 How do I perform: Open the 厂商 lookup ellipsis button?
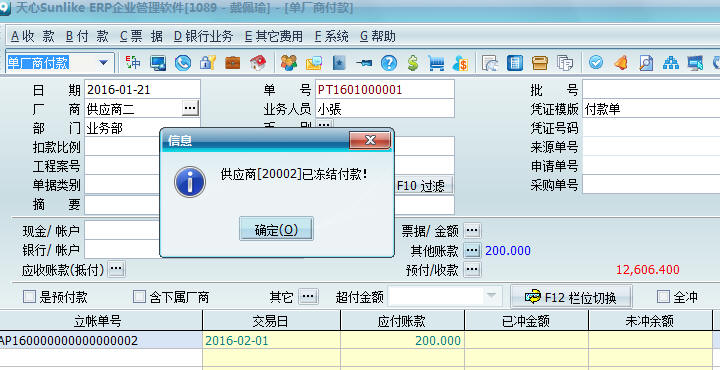coord(190,108)
